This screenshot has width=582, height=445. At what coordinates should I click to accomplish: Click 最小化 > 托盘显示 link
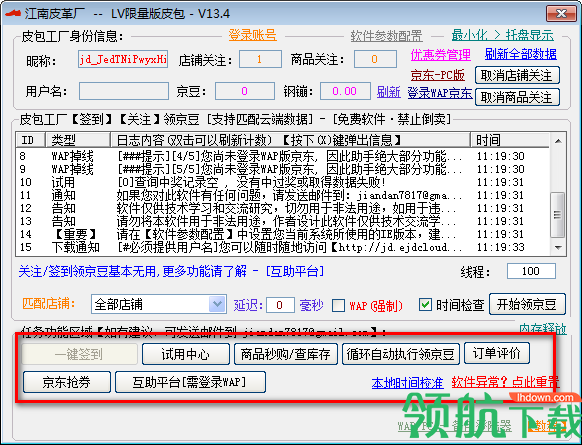[x=503, y=36]
